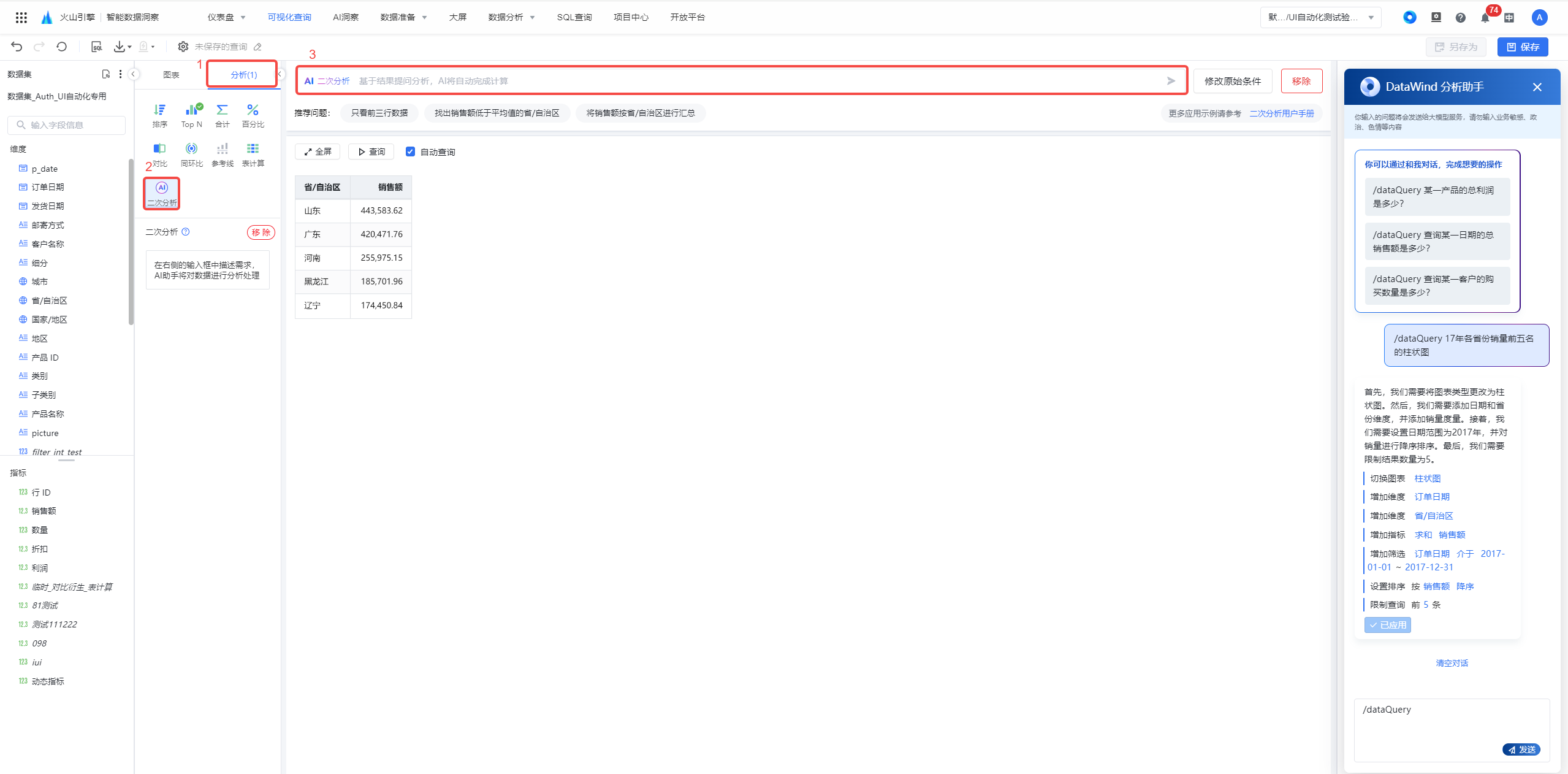Remove 二次分析 with the round 移除 button
1568x774 pixels.
[261, 232]
